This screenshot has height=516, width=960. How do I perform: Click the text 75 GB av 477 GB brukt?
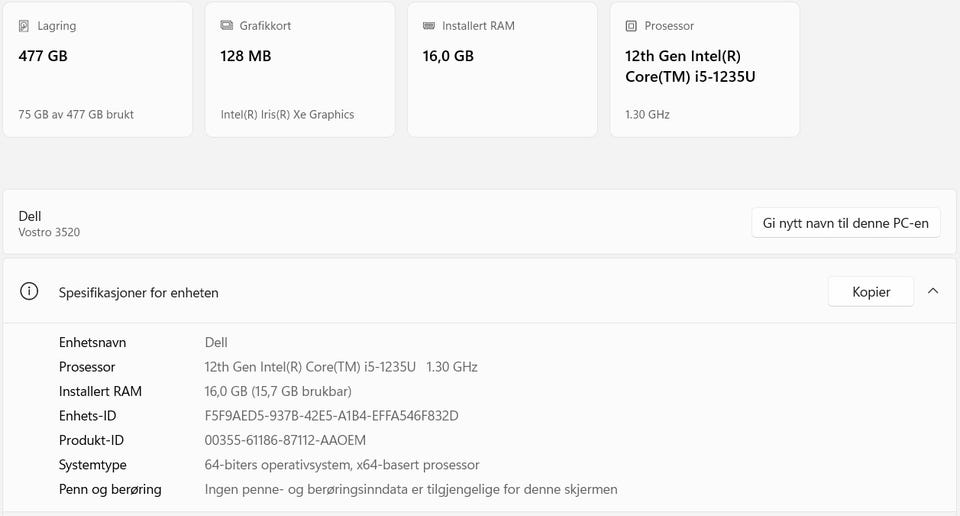point(76,114)
